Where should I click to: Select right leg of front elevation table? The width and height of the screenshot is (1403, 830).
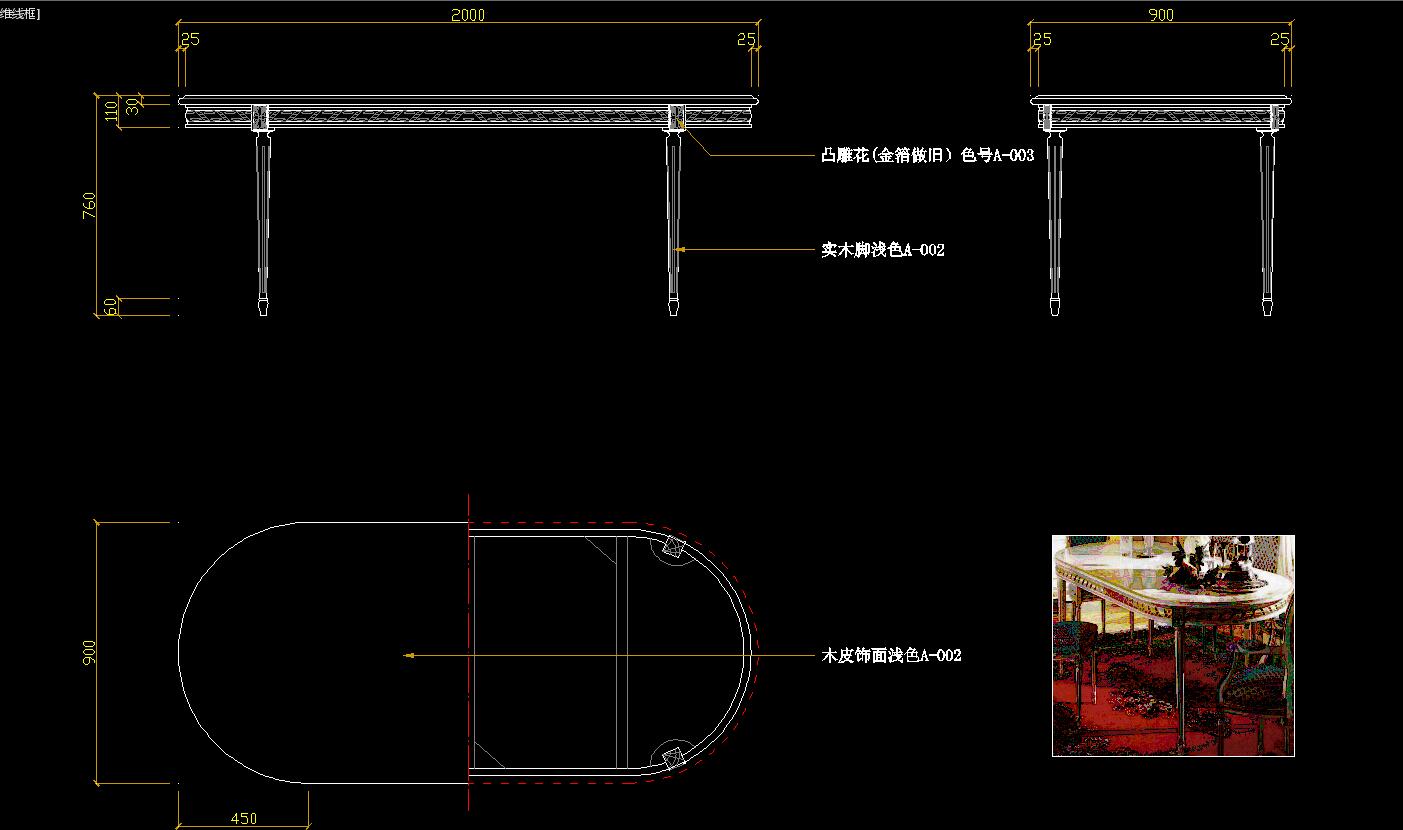point(674,224)
